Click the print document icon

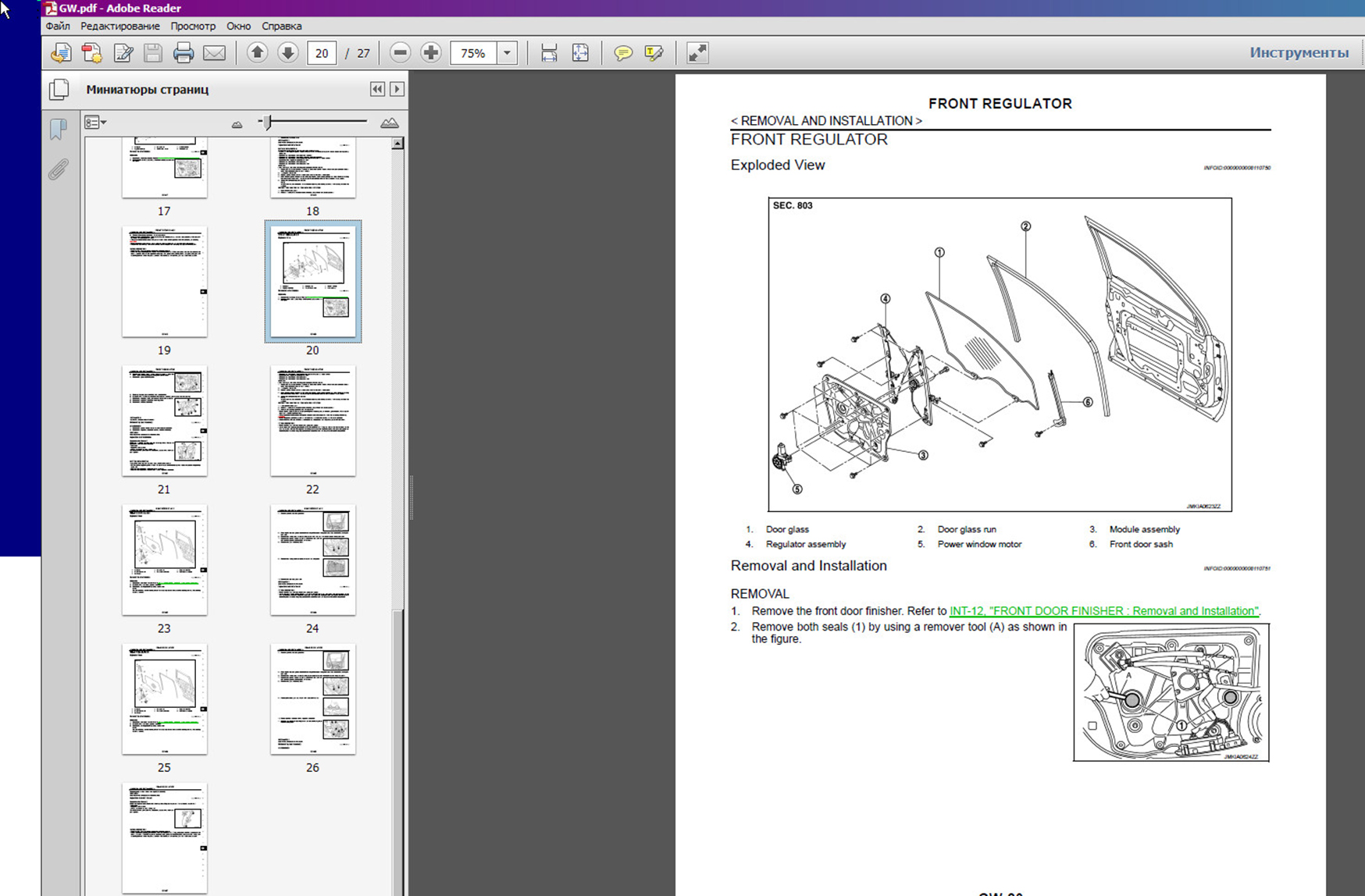184,53
